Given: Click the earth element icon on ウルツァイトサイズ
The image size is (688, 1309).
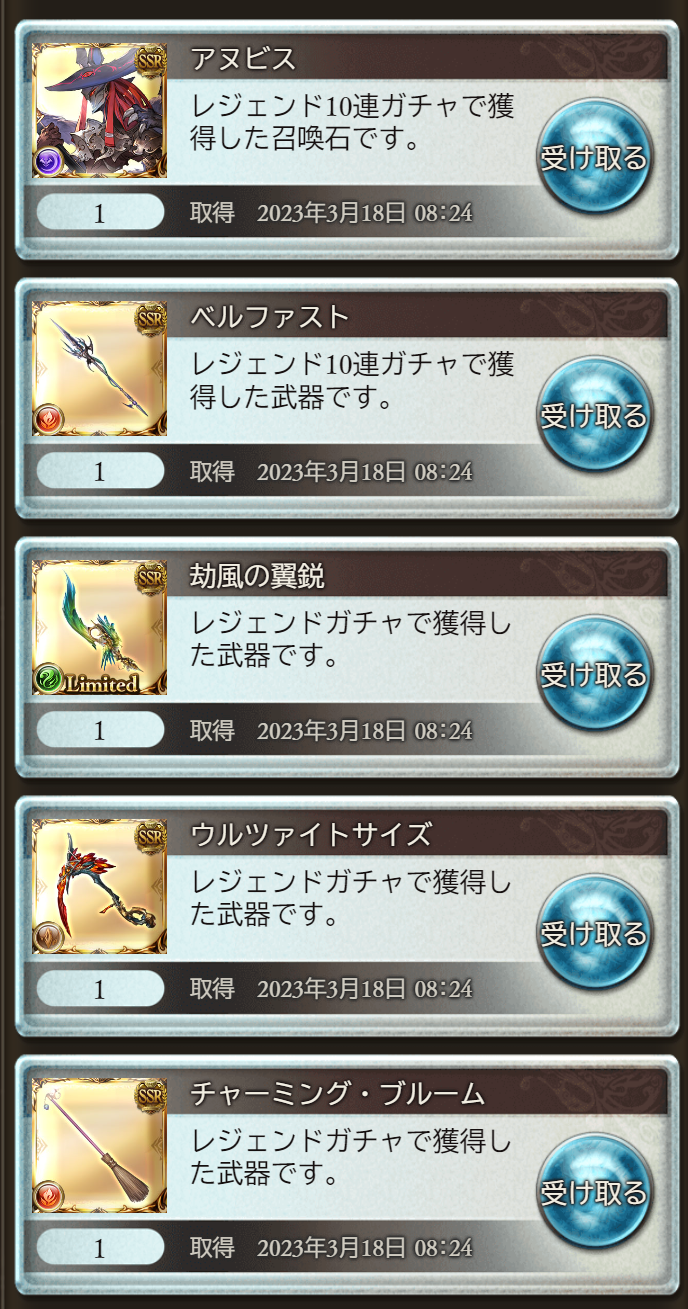Looking at the screenshot, I should [49, 938].
